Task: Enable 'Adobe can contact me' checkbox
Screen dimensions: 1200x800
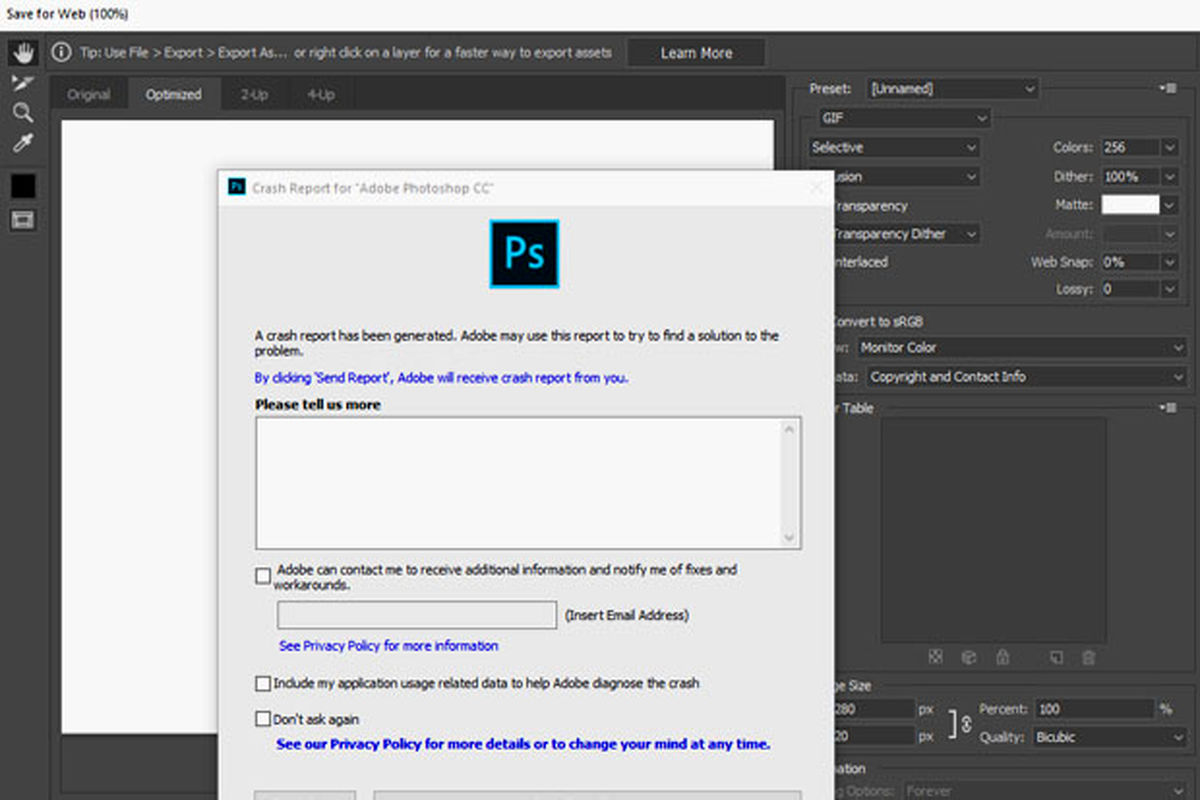Action: 263,576
